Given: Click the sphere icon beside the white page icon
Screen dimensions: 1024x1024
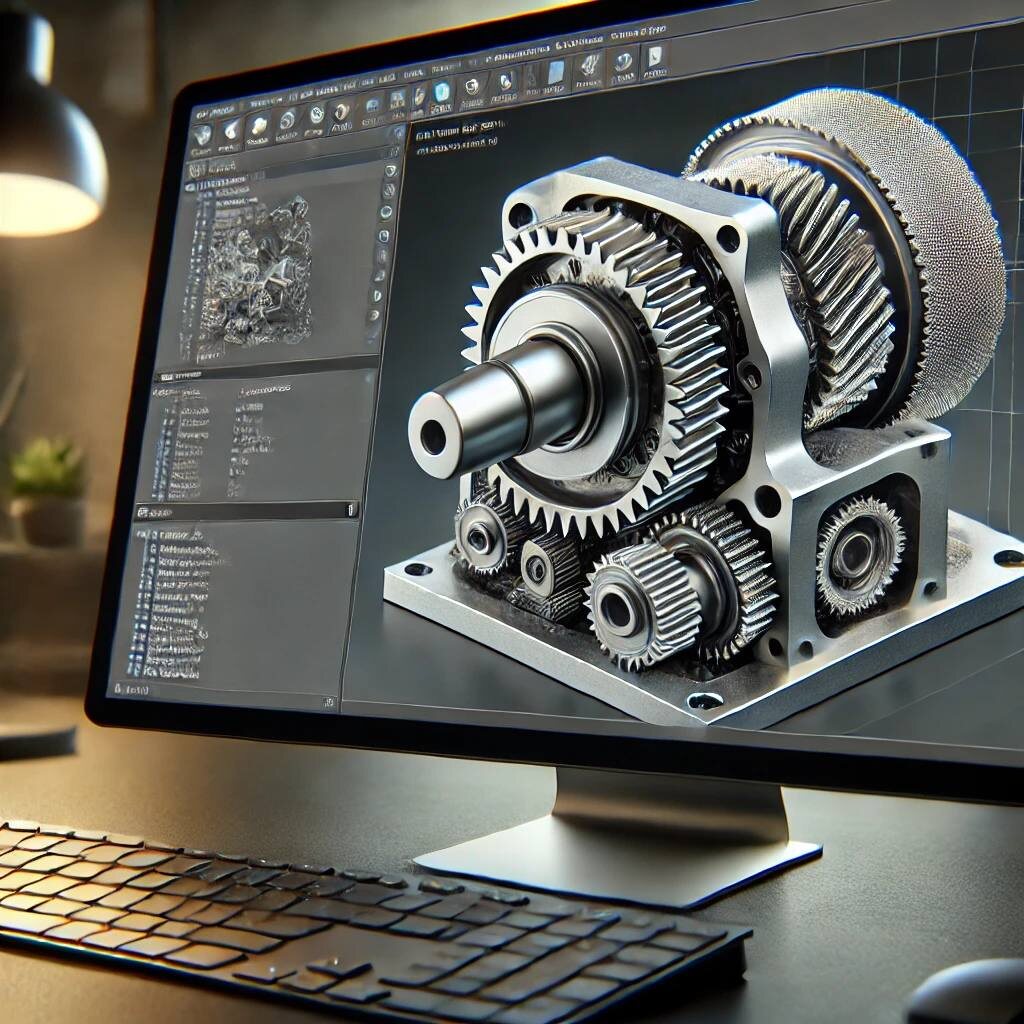Looking at the screenshot, I should coord(624,63).
